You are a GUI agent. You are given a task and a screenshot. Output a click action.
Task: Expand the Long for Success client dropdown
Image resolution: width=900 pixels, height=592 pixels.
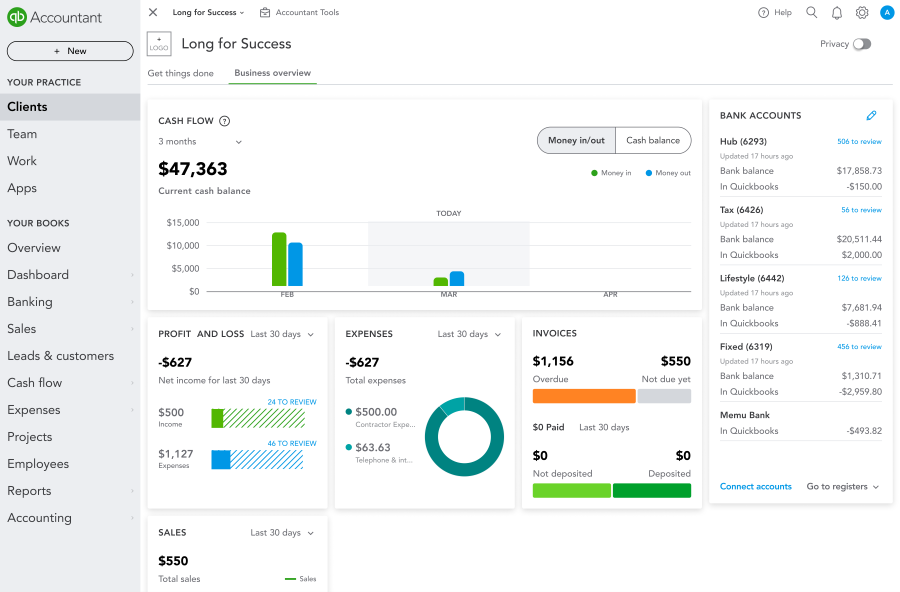208,12
